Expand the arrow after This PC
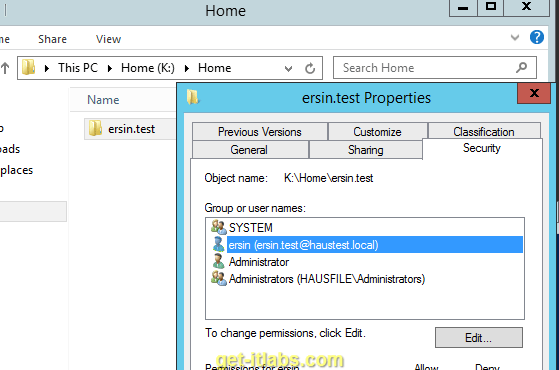The height and width of the screenshot is (370, 559). (x=110, y=68)
